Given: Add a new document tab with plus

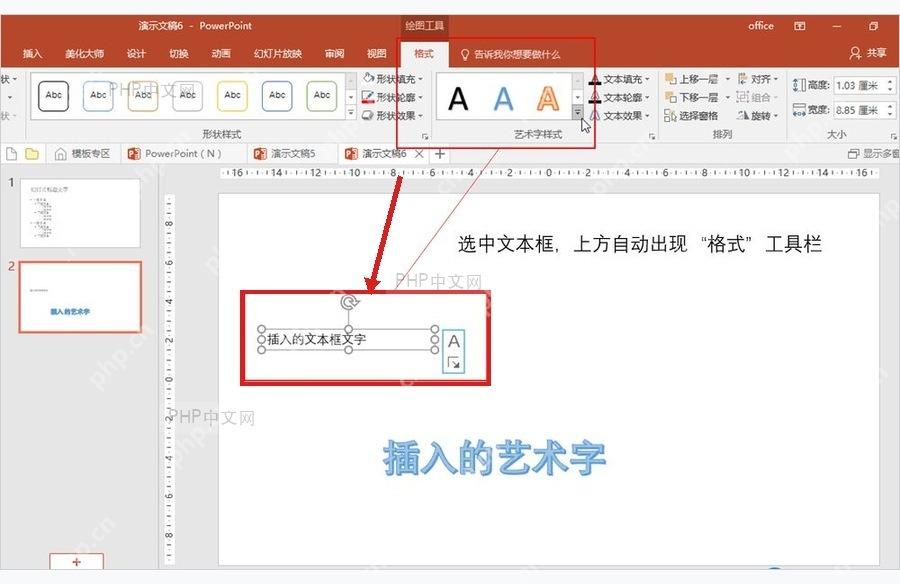Looking at the screenshot, I should (x=440, y=153).
